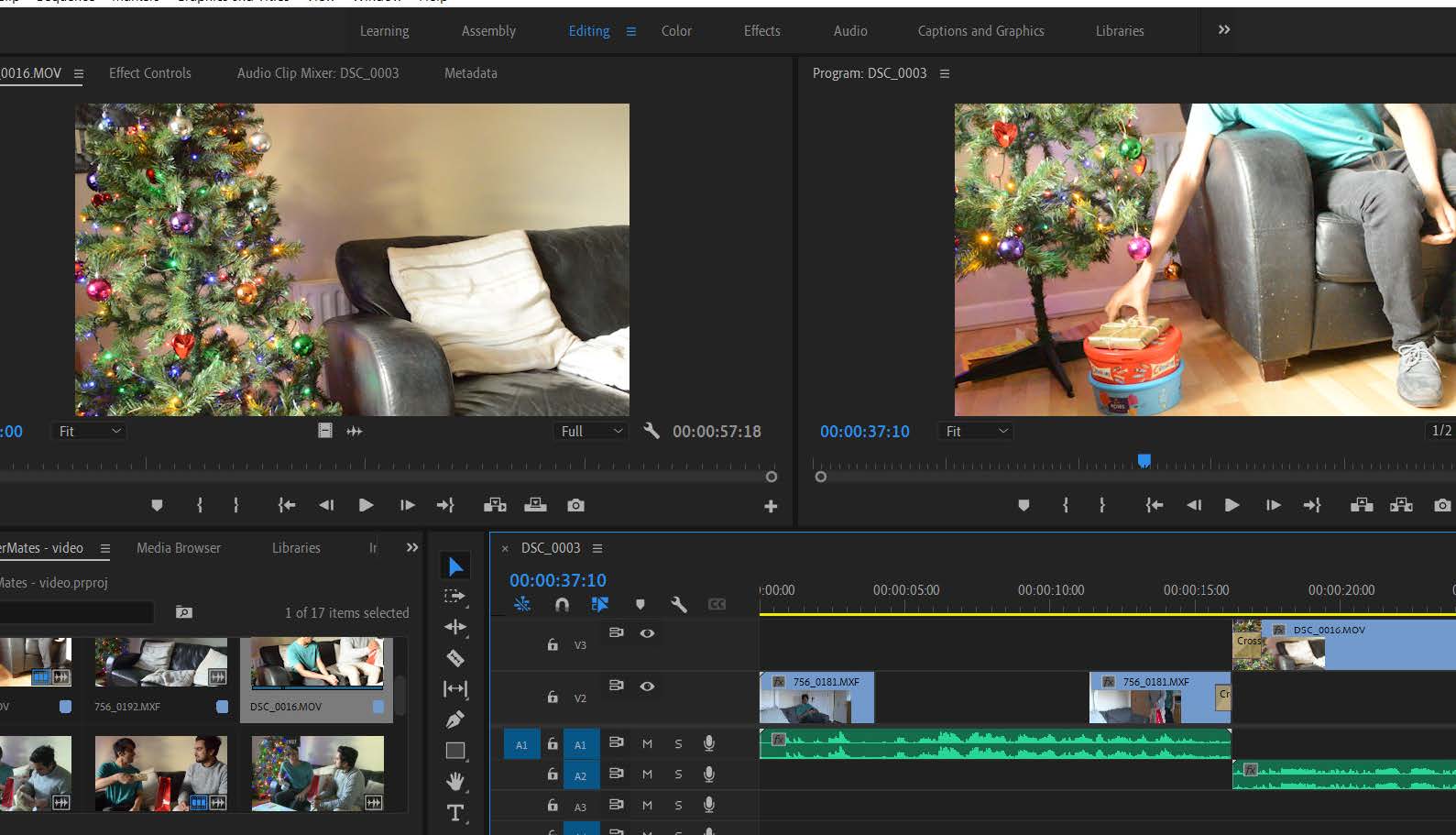
Task: Open Source monitor Full resolution dropdown
Action: [592, 431]
